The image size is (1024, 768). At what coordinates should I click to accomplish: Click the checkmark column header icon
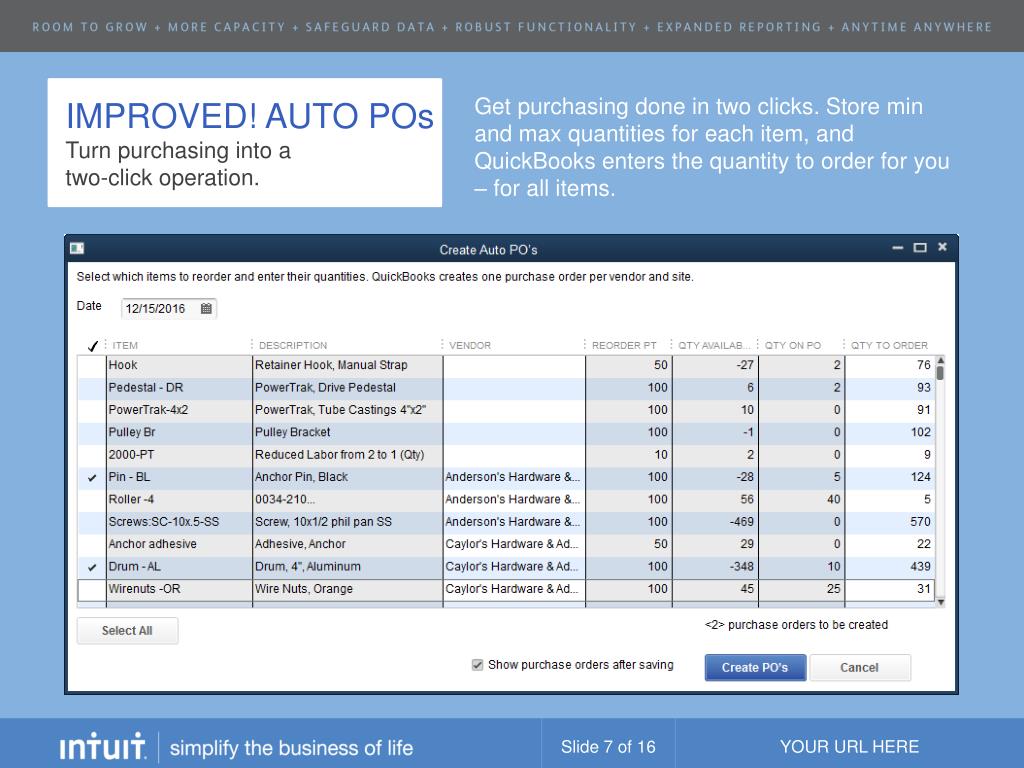pos(93,345)
